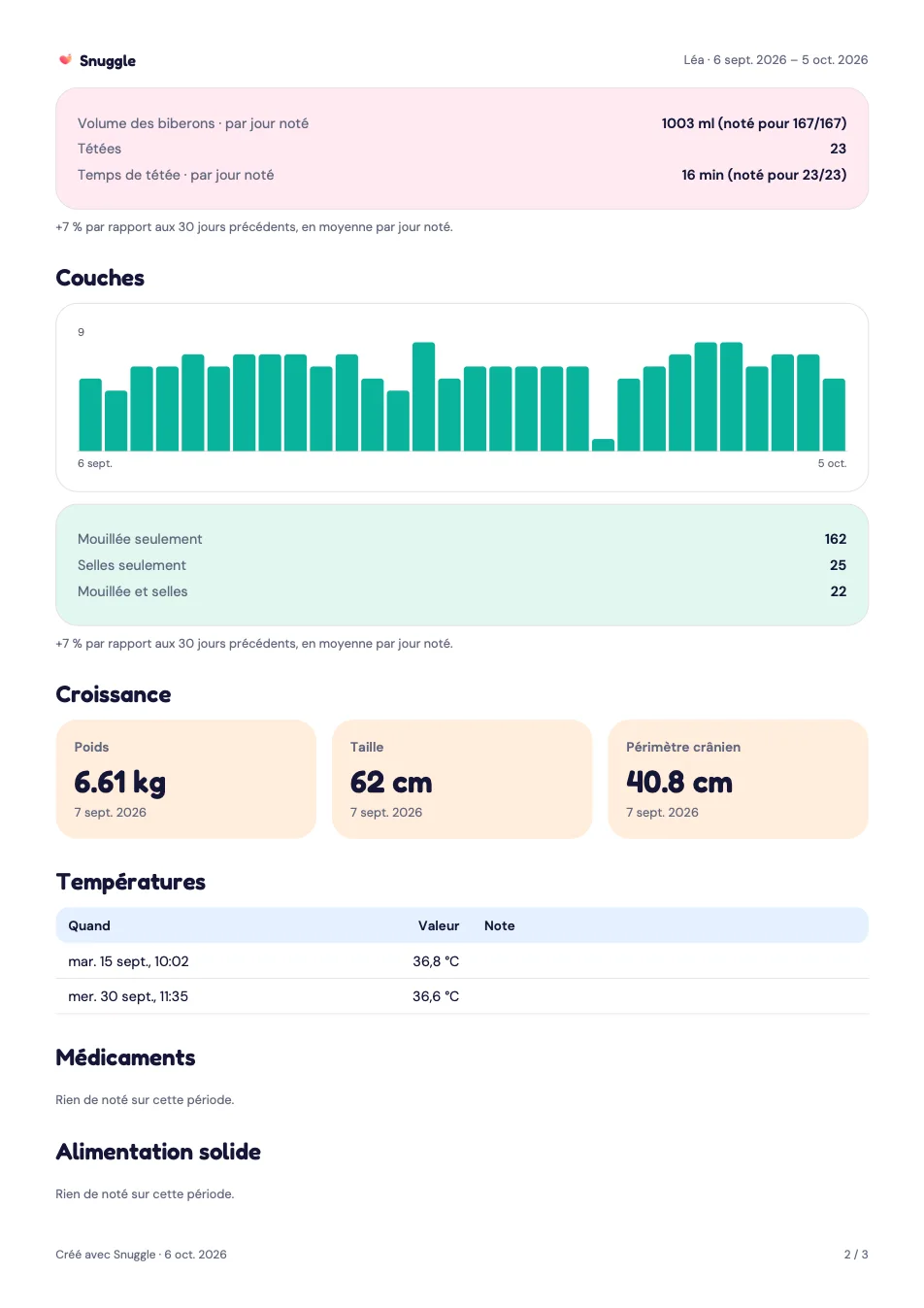Click the "Tétées" row label
Screen dimensions: 924x1308
[99, 149]
